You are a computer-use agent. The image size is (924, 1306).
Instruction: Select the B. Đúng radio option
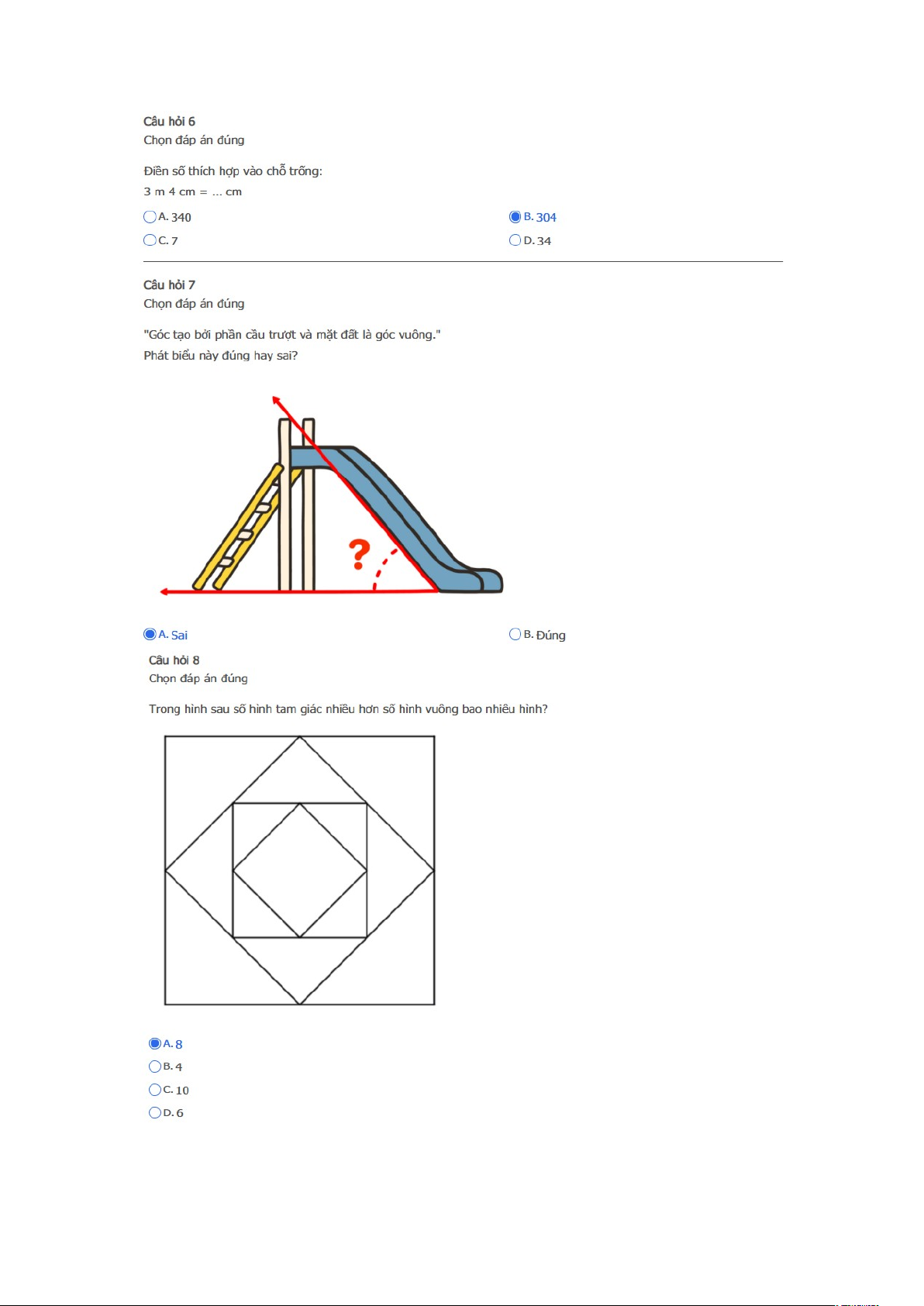pos(515,634)
